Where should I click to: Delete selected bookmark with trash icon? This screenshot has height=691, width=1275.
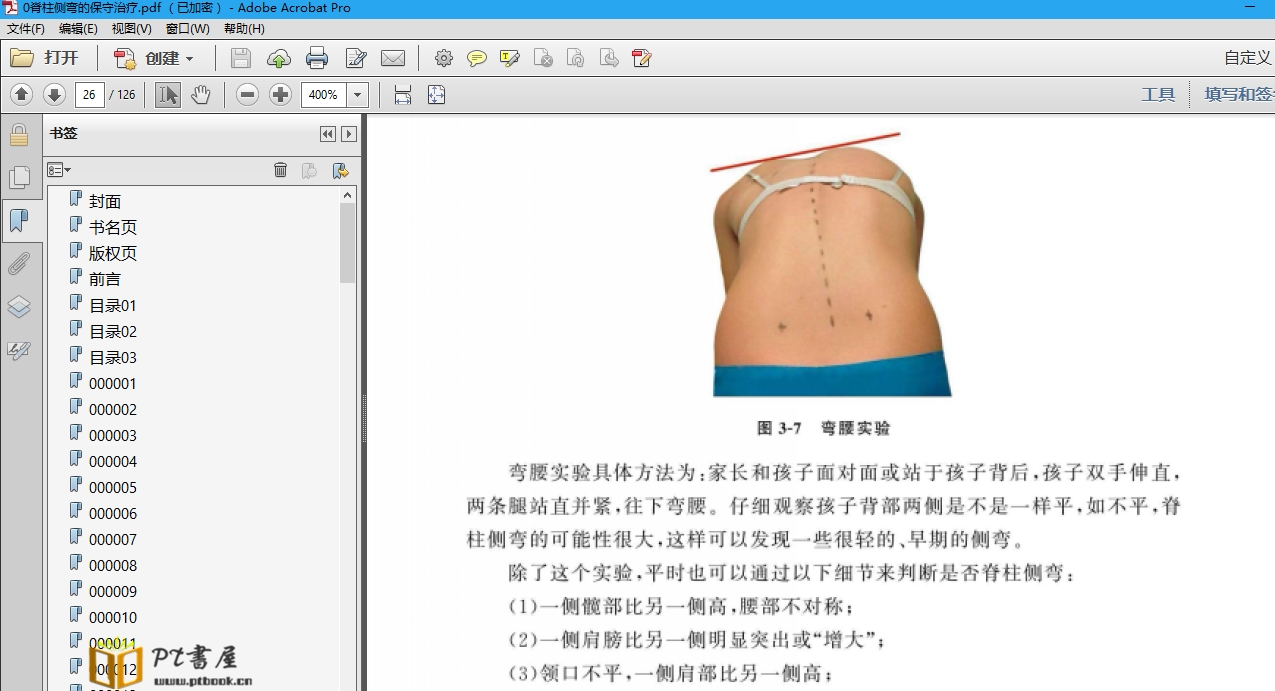coord(280,170)
